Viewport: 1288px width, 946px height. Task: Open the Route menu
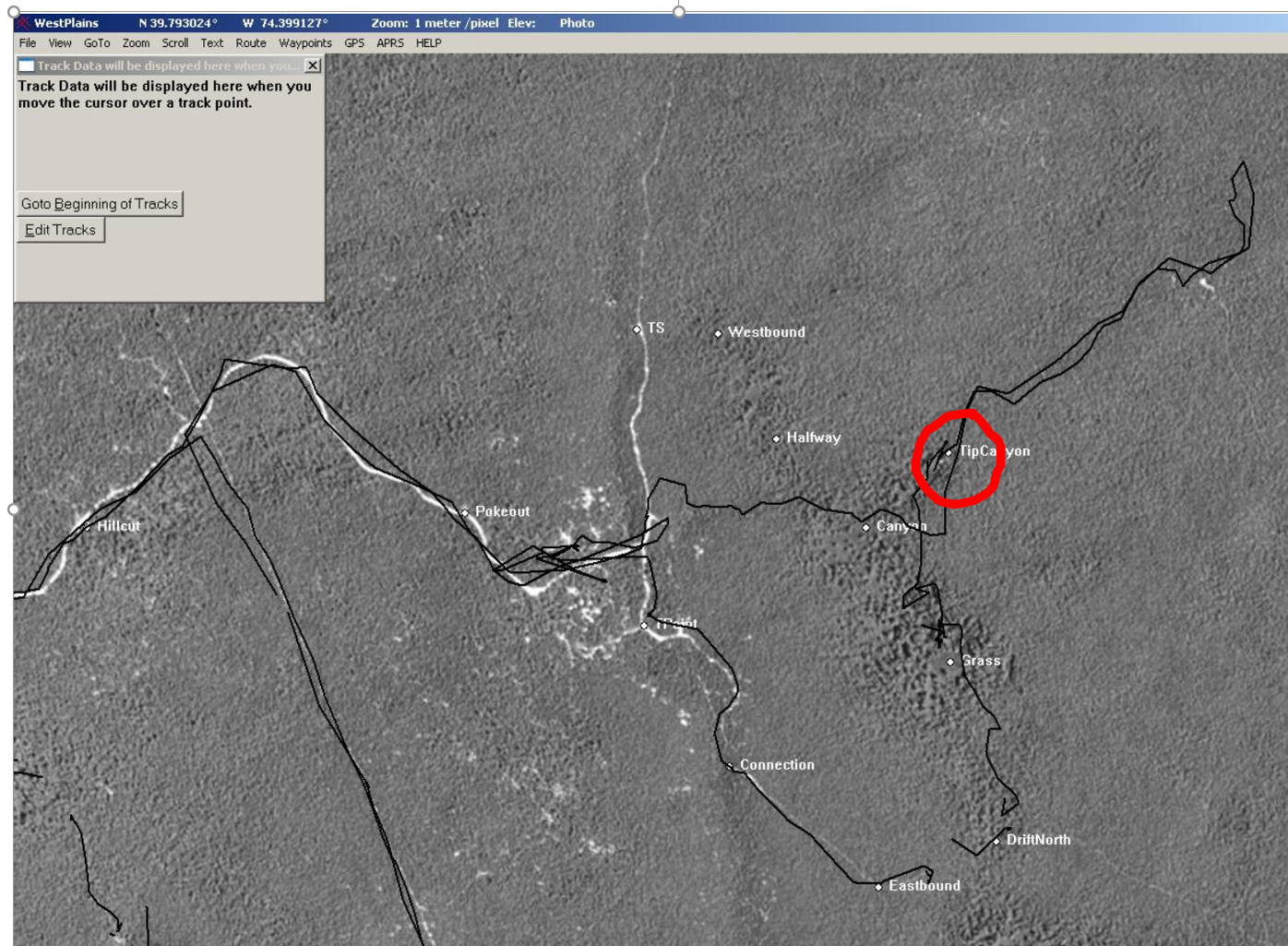click(250, 43)
